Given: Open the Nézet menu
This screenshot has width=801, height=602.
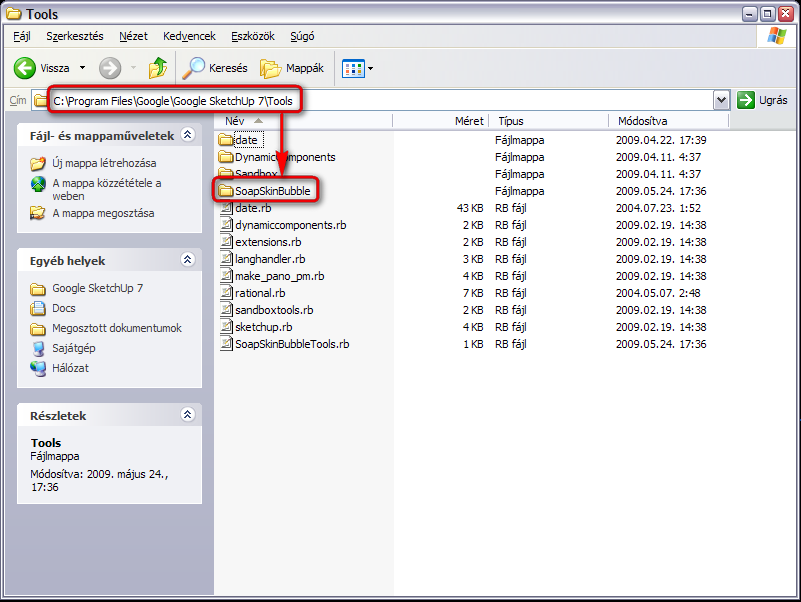Looking at the screenshot, I should [133, 36].
